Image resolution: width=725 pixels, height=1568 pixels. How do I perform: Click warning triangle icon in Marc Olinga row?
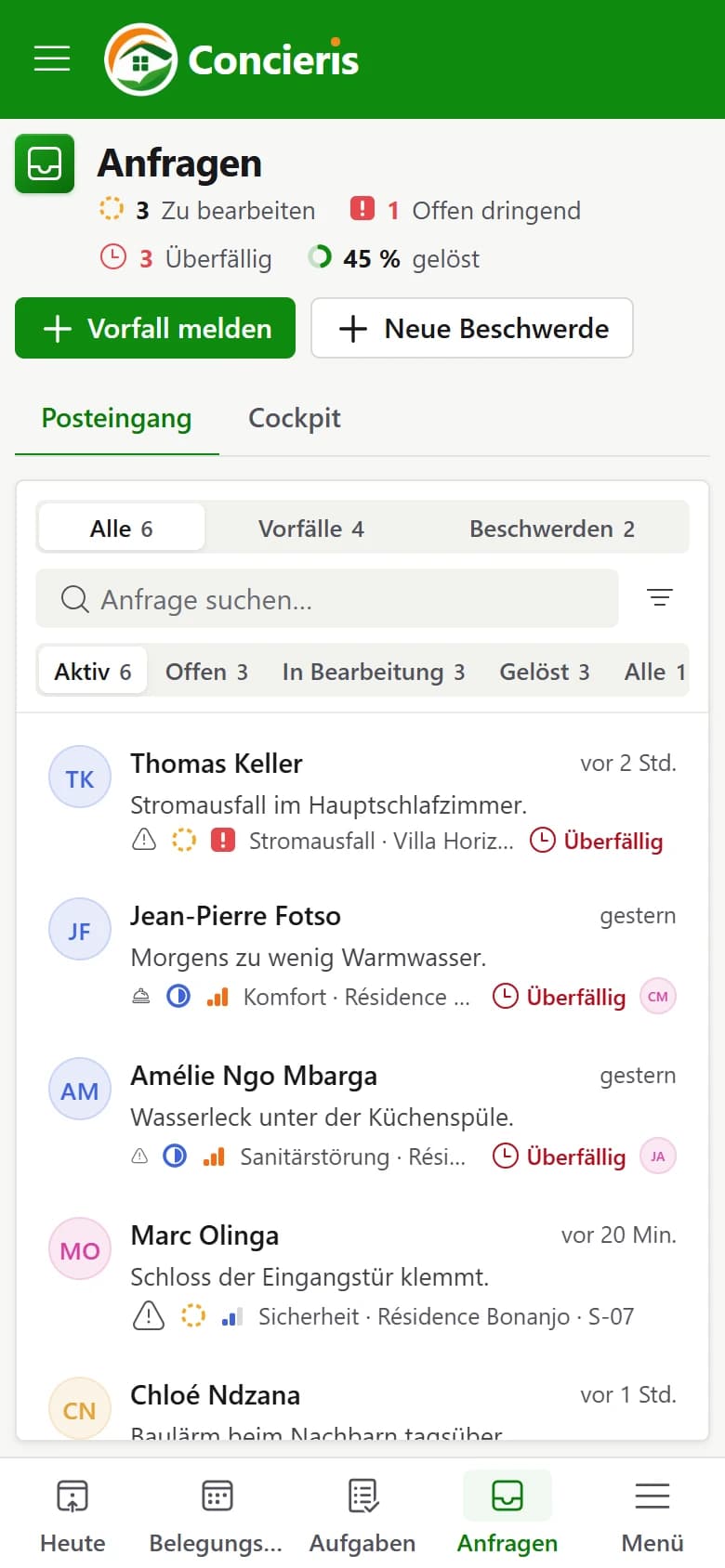[x=149, y=1315]
